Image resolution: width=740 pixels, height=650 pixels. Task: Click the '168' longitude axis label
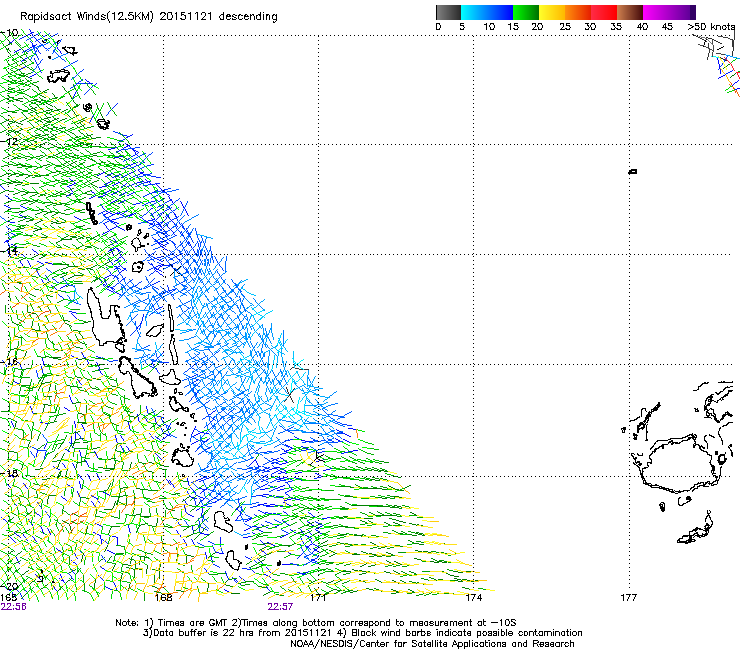(164, 598)
